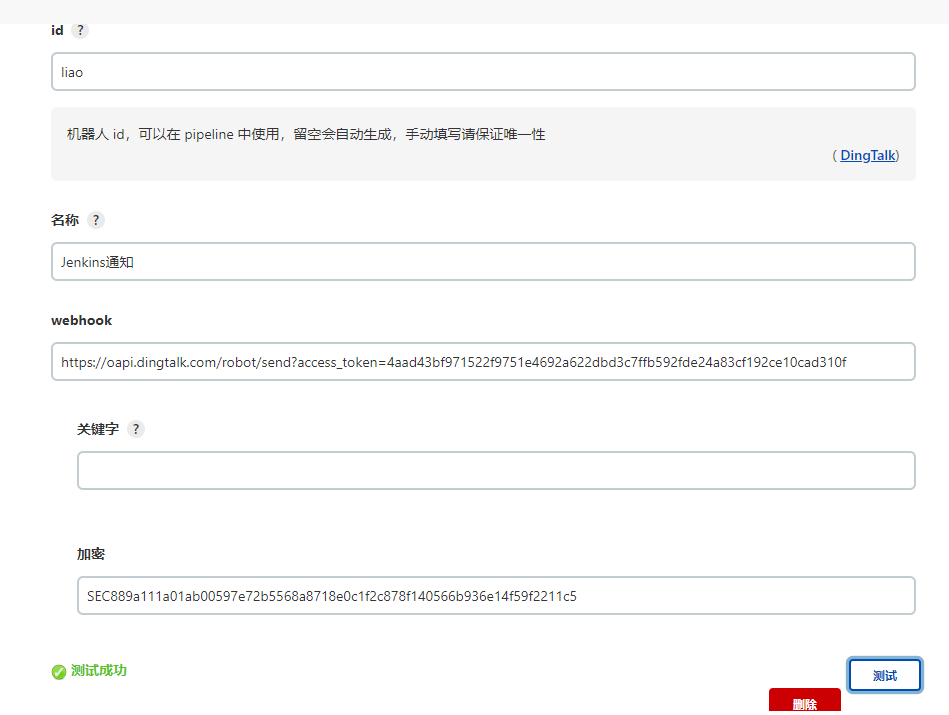This screenshot has height=715, width=949.
Task: Open the DingTalk link
Action: (867, 156)
